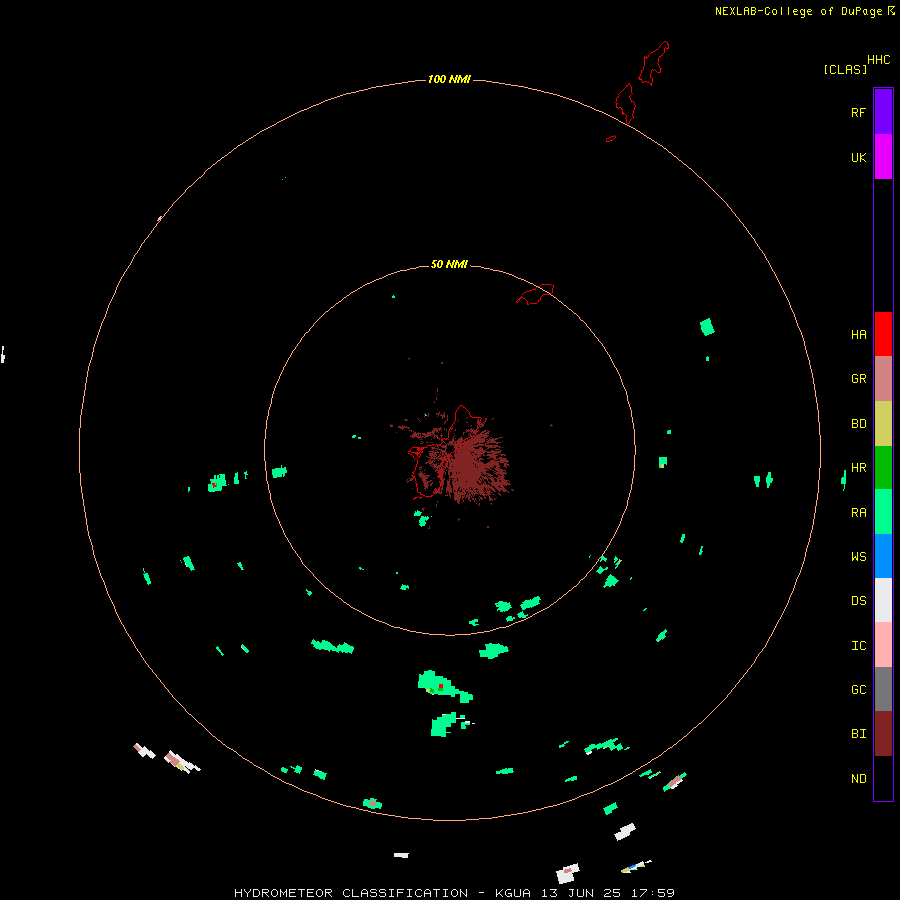Click the RF legend label
Viewport: 900px width, 900px height.
pyautogui.click(x=858, y=112)
